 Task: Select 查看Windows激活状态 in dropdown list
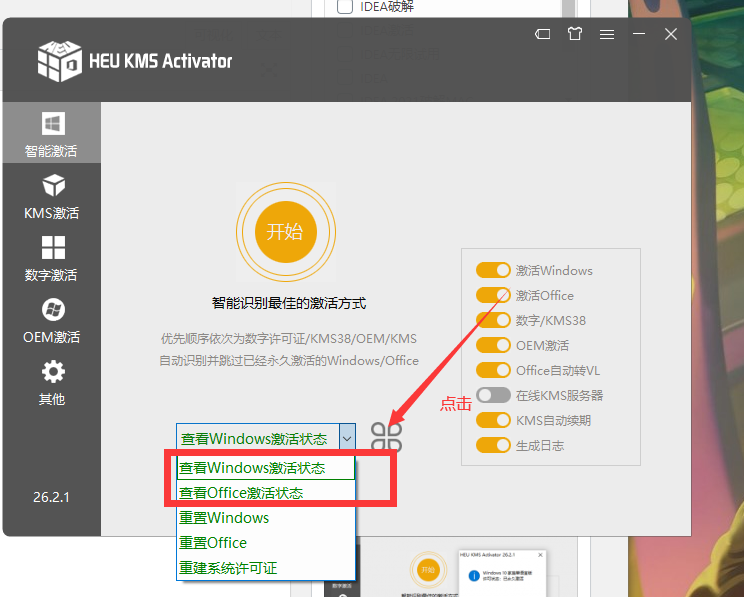tap(266, 468)
